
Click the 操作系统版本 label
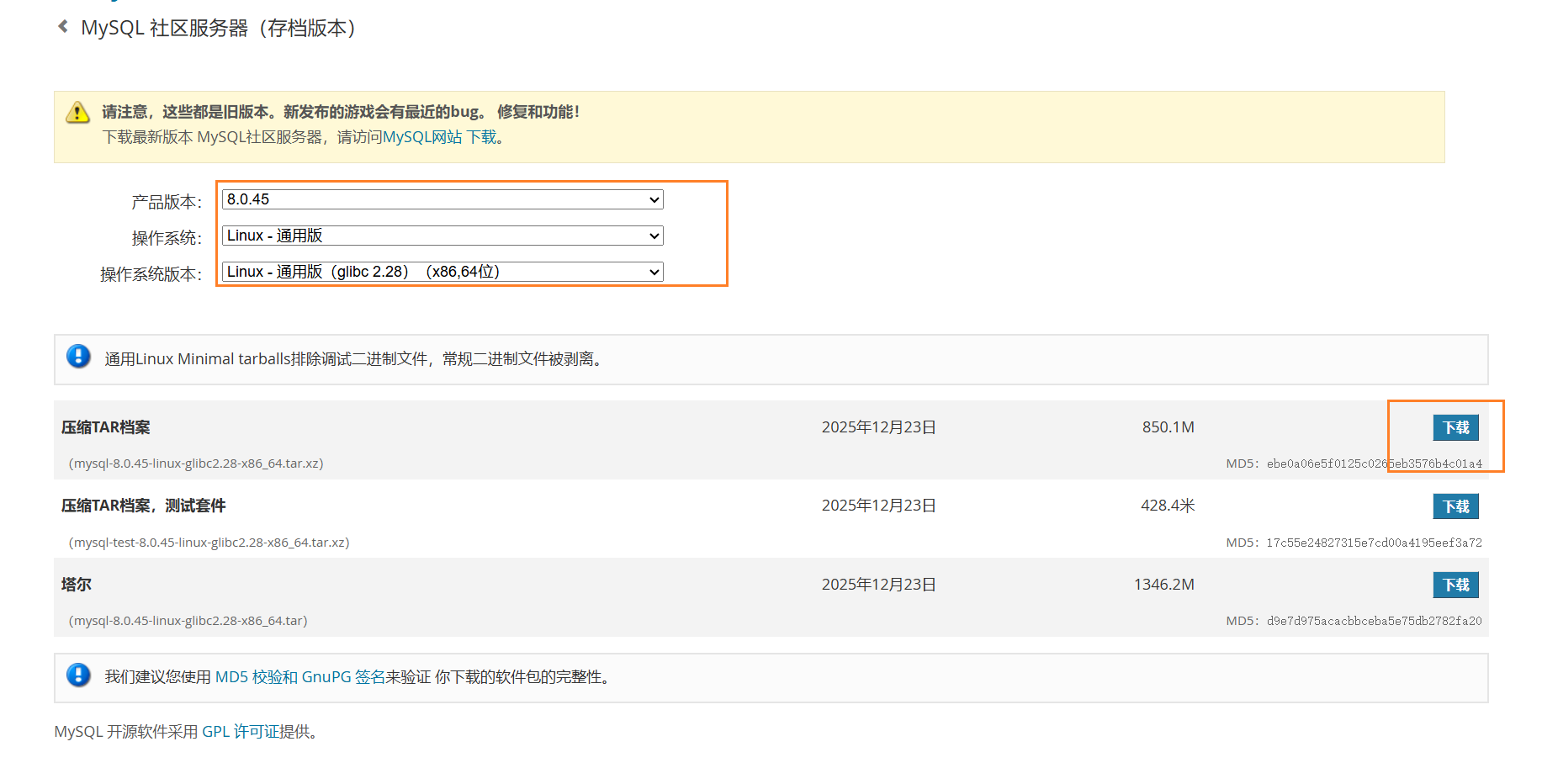151,274
